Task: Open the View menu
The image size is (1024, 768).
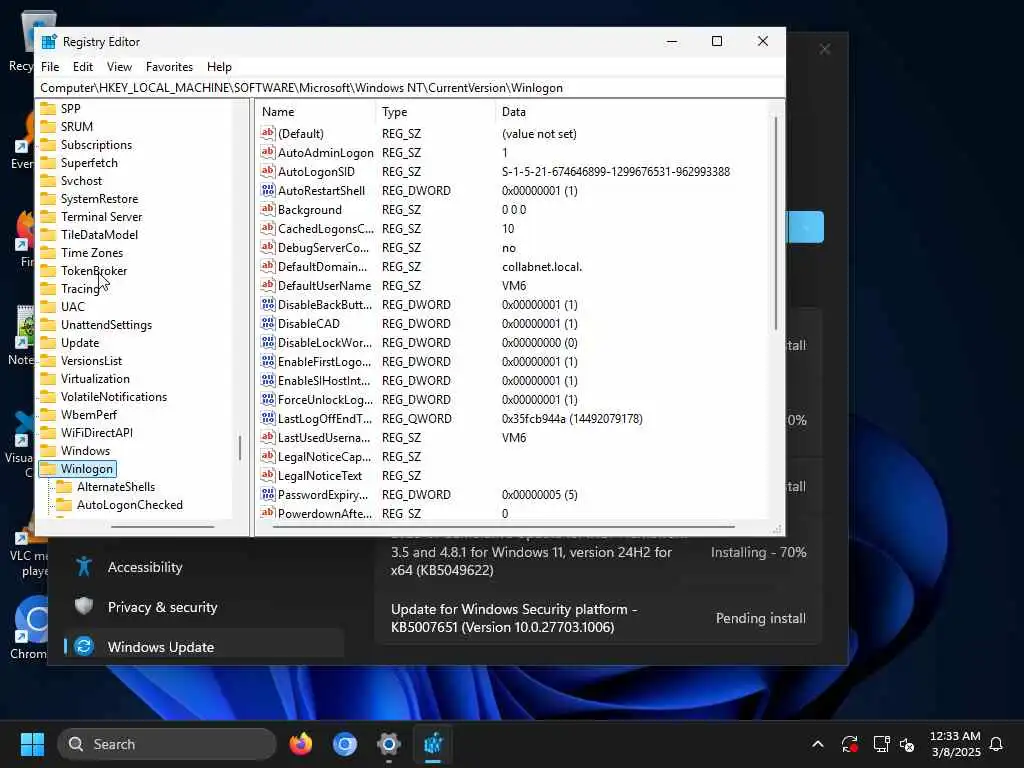Action: 119,67
